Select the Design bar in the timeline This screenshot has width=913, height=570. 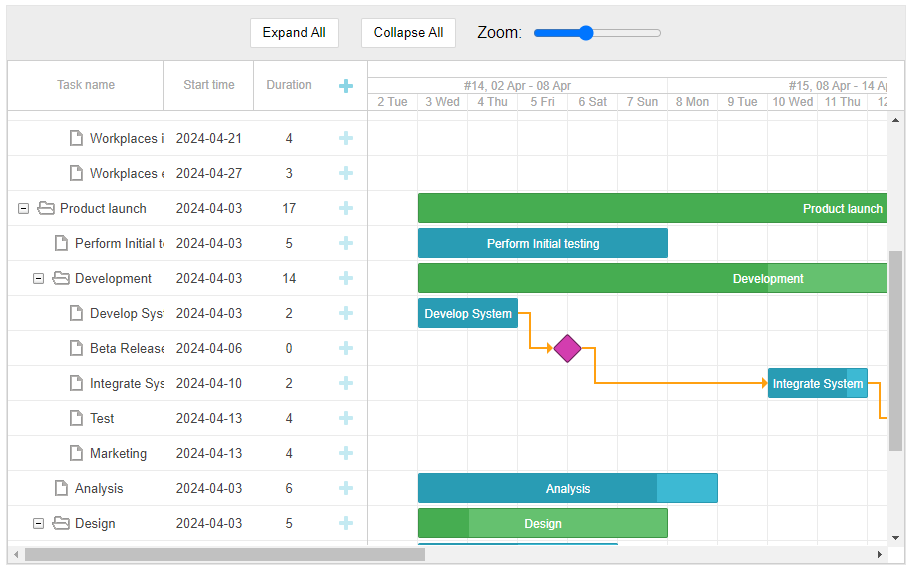[x=543, y=523]
